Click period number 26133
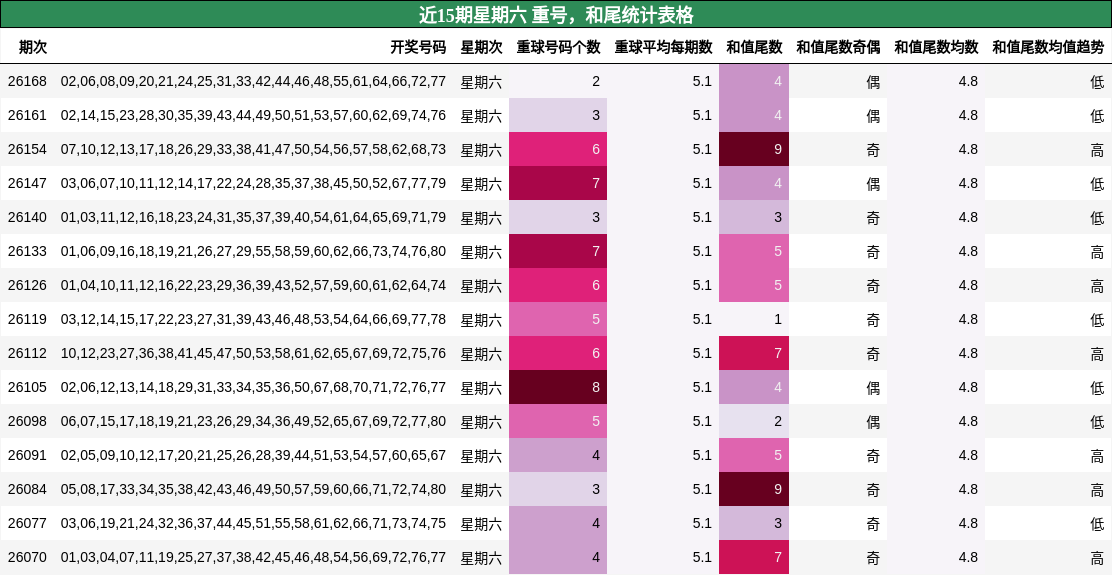1112x575 pixels. (27, 252)
